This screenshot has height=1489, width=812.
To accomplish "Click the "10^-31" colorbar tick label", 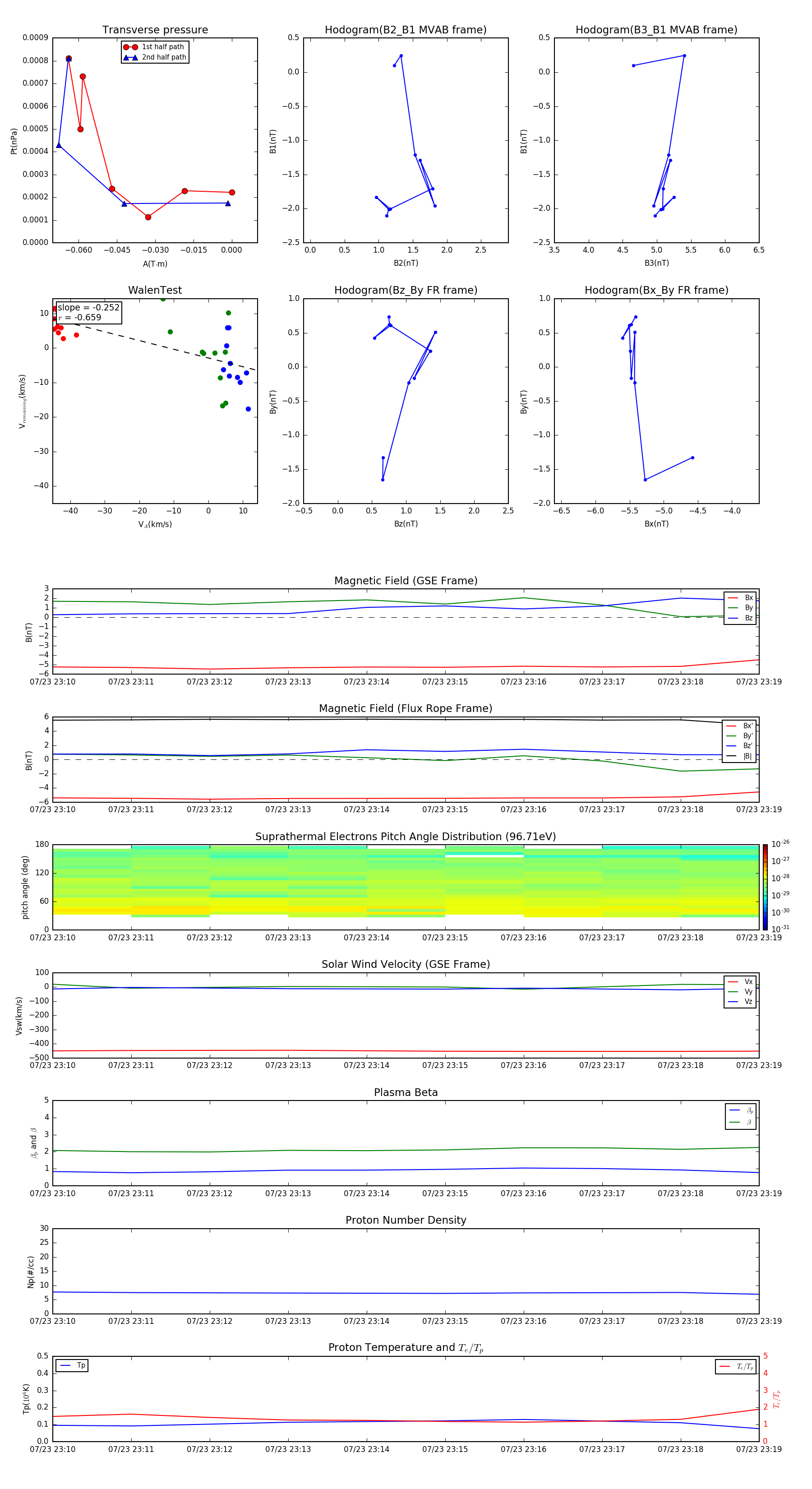I will click(780, 929).
